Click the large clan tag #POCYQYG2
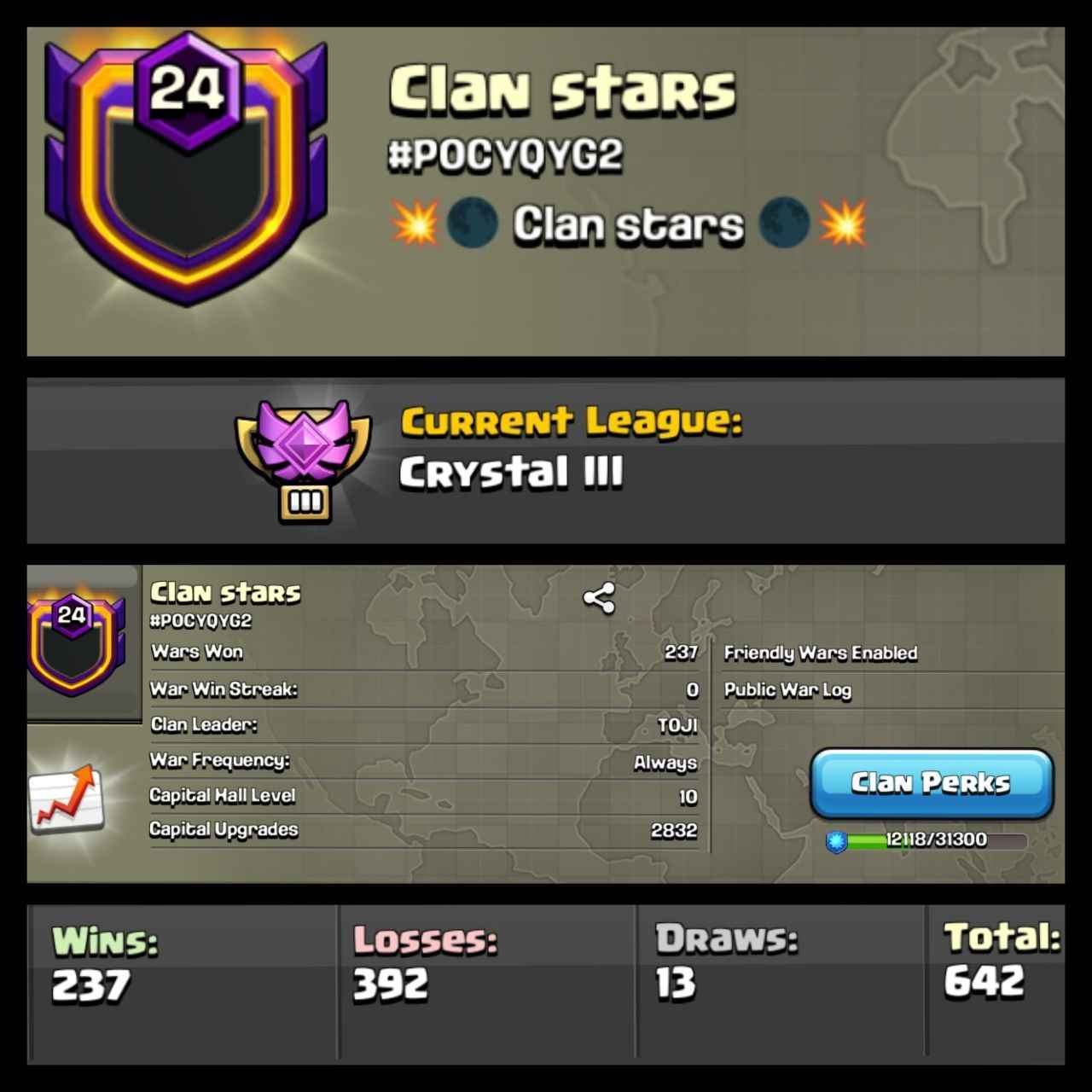Viewport: 1092px width, 1092px height. (505, 156)
